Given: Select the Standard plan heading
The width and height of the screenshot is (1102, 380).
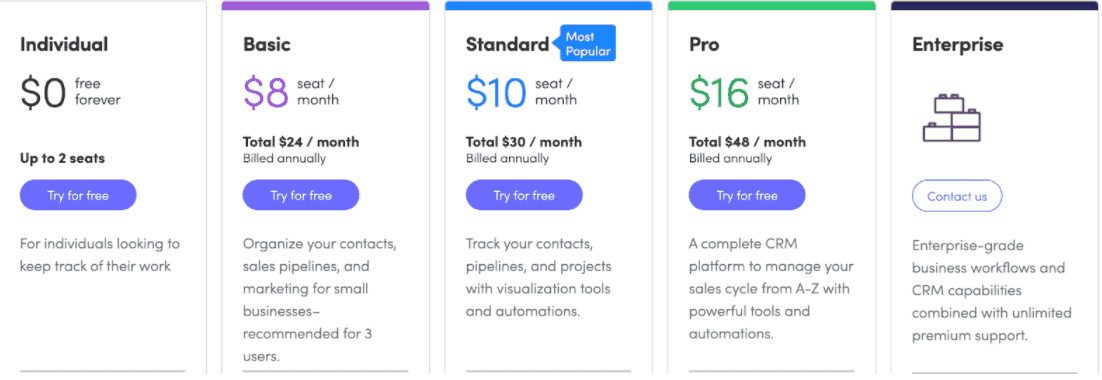Looking at the screenshot, I should point(507,45).
